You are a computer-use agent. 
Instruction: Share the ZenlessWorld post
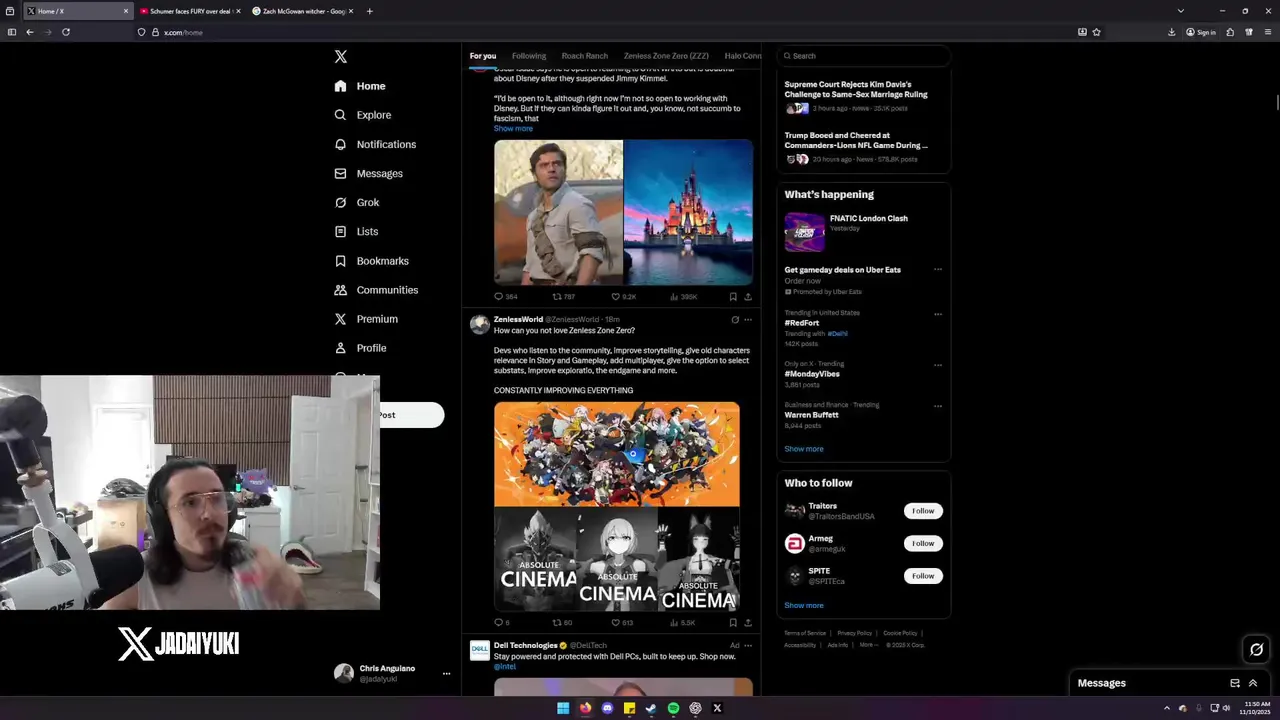pos(747,623)
